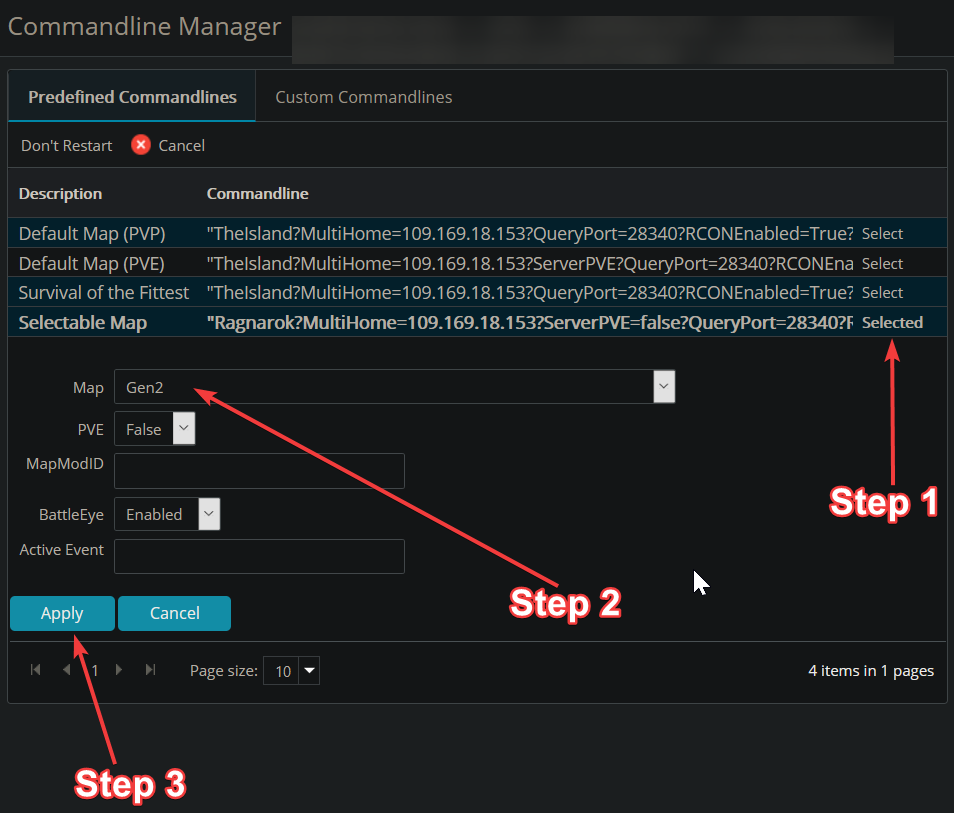Click previous page arrow icon
The width and height of the screenshot is (954, 813).
[x=67, y=670]
